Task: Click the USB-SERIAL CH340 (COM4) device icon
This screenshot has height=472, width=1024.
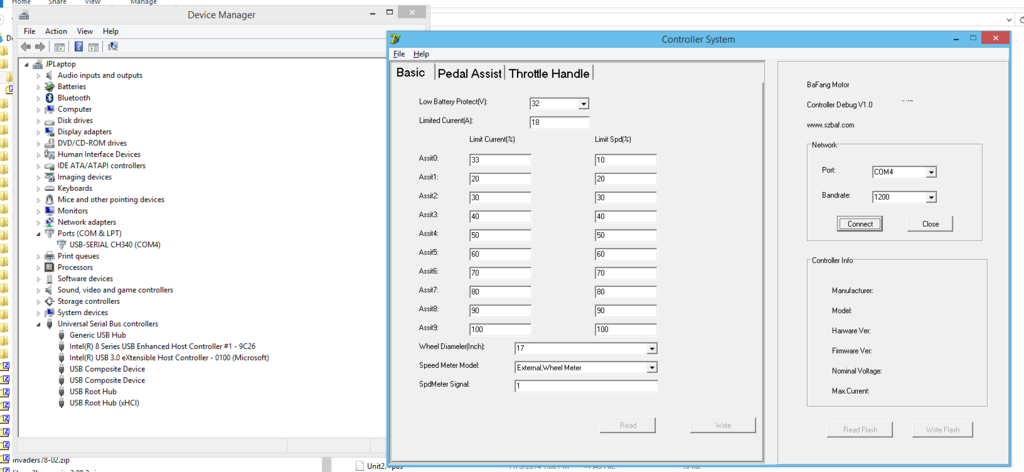Action: 62,245
